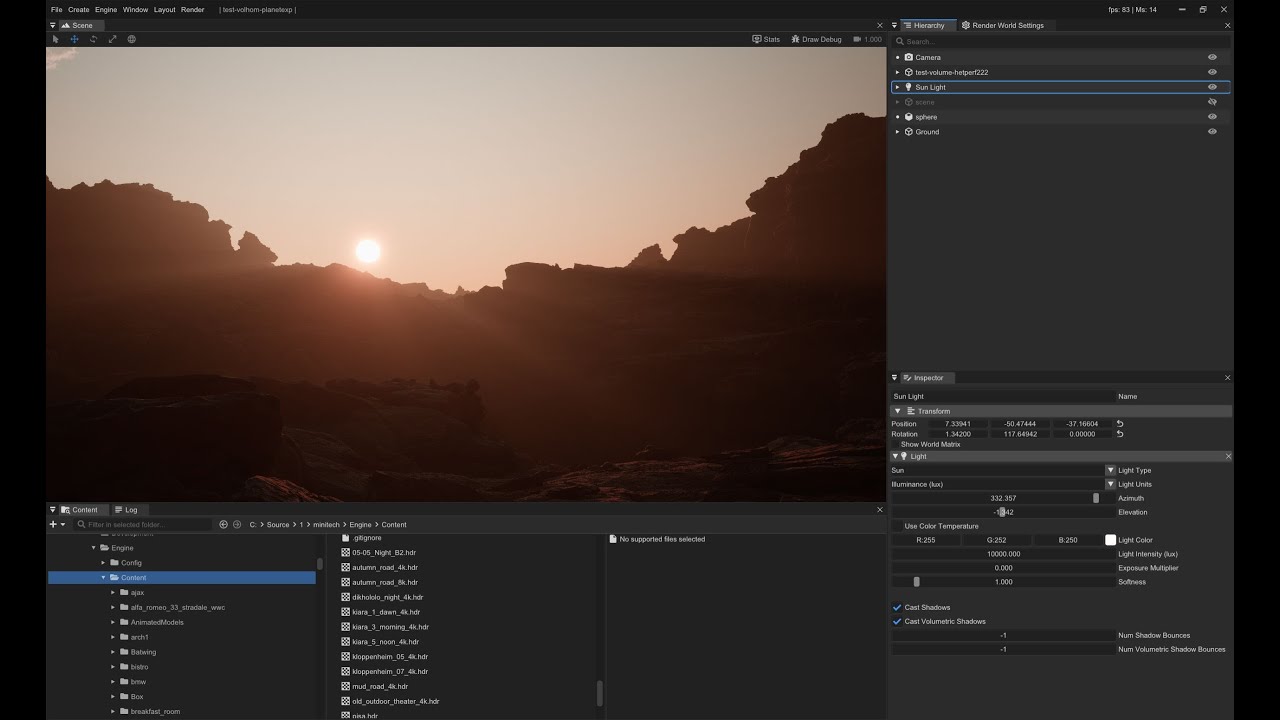Focus the Filter in selected folder field

(144, 524)
